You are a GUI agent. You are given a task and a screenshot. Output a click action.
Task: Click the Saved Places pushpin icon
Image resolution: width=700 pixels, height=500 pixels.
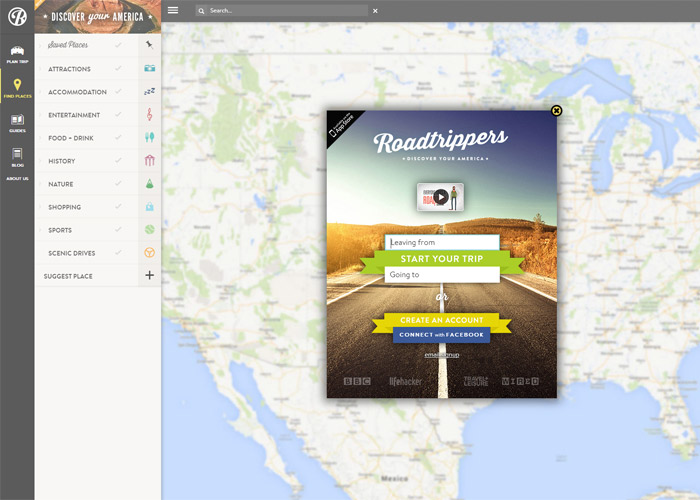(x=150, y=45)
